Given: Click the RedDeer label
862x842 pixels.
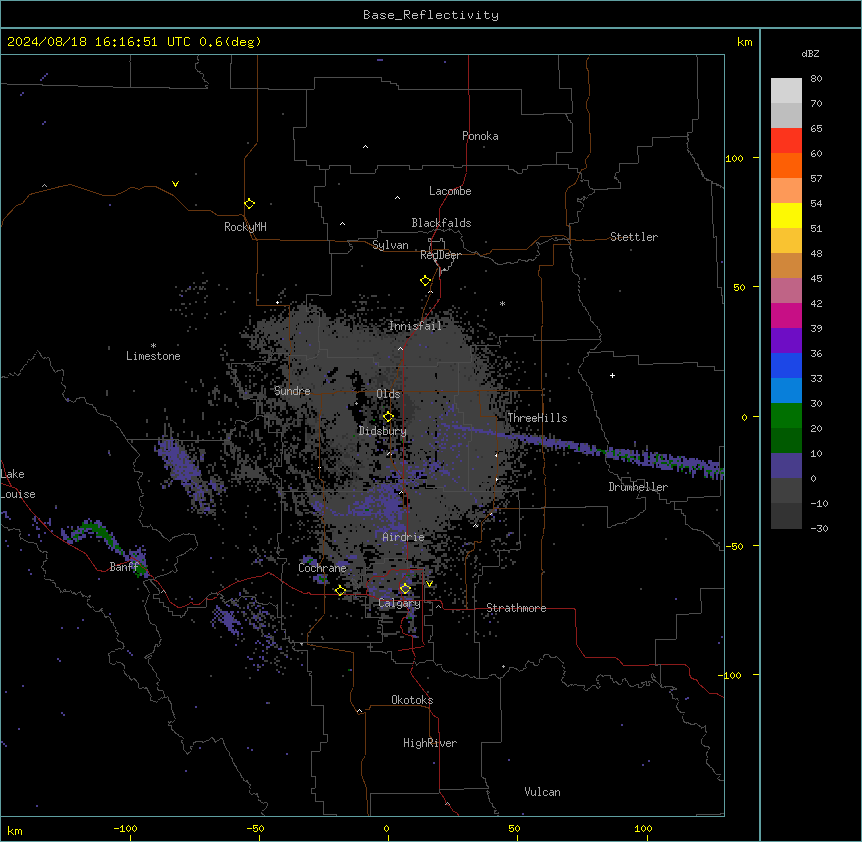Looking at the screenshot, I should [x=440, y=255].
